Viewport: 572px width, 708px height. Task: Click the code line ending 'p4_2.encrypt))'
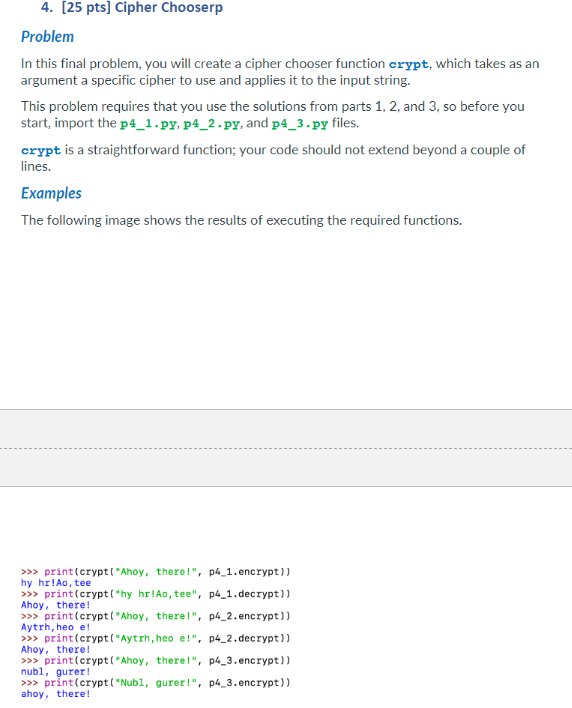[x=156, y=616]
